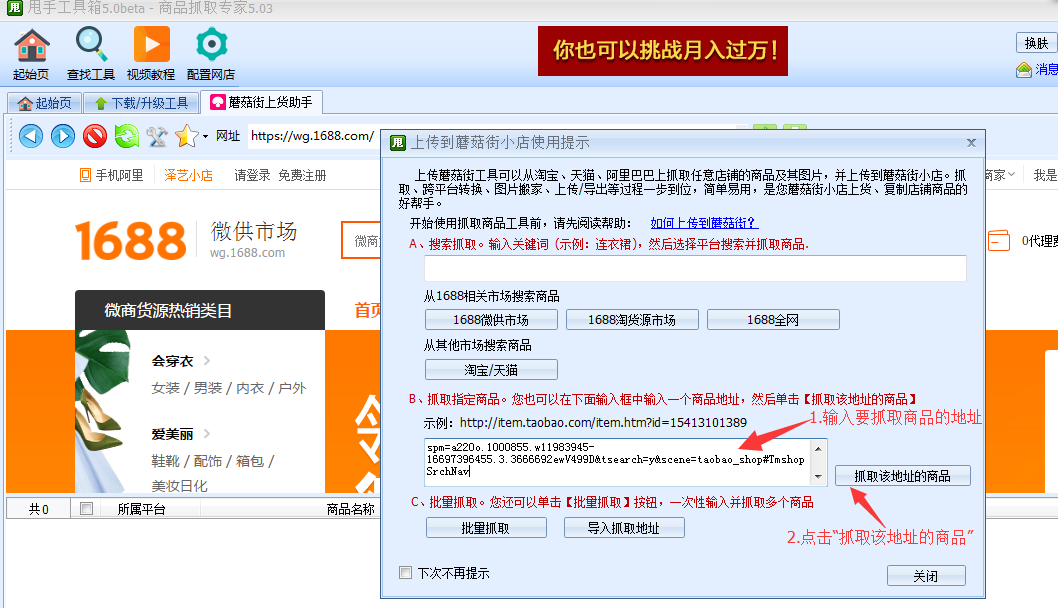Open the wrench and screwdriver tools icon

pos(157,136)
